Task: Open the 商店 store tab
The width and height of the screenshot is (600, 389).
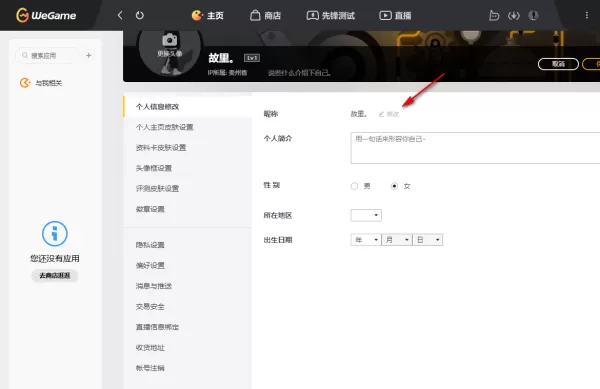Action: pyautogui.click(x=266, y=15)
